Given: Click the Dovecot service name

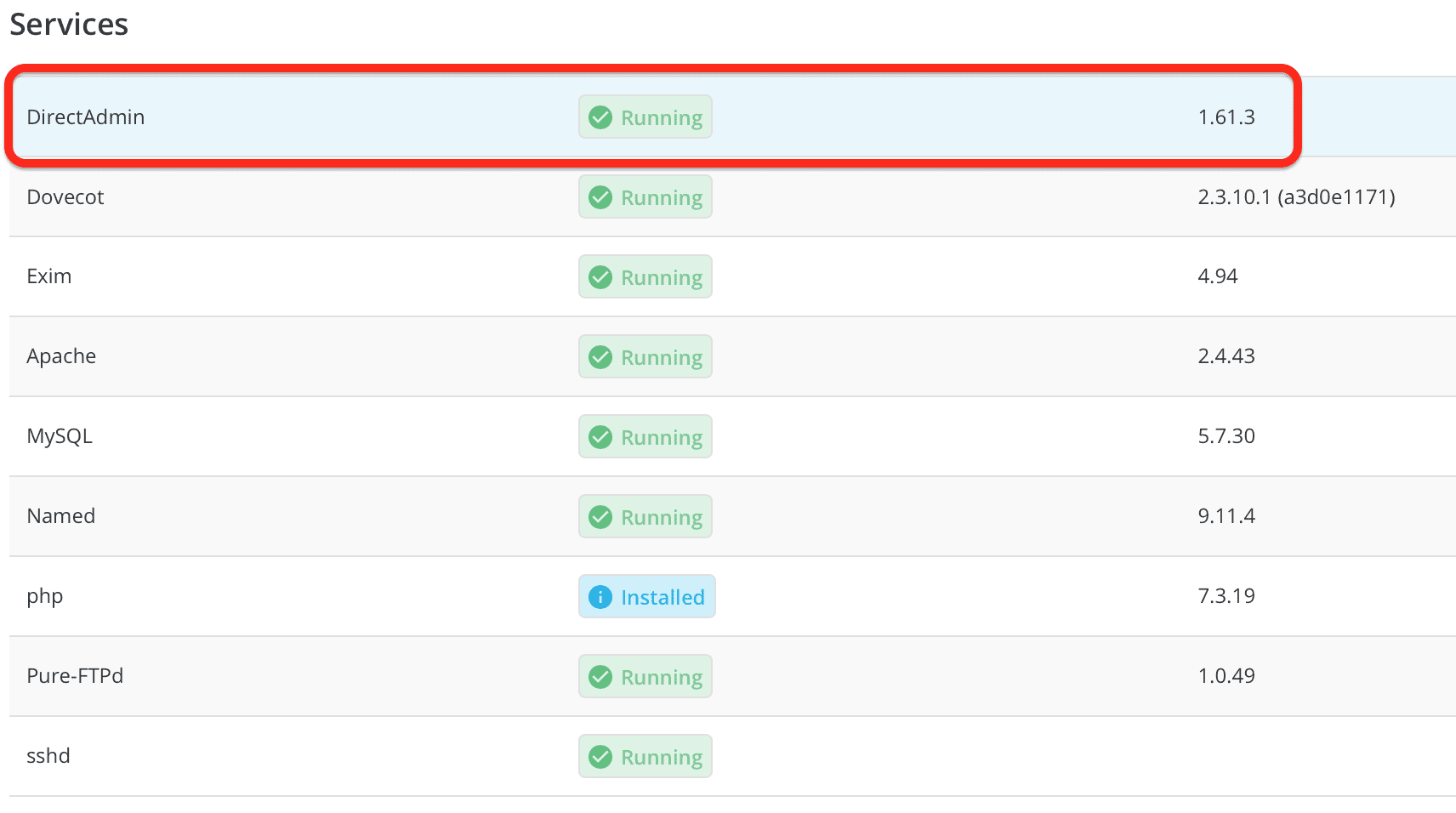Looking at the screenshot, I should [x=65, y=197].
